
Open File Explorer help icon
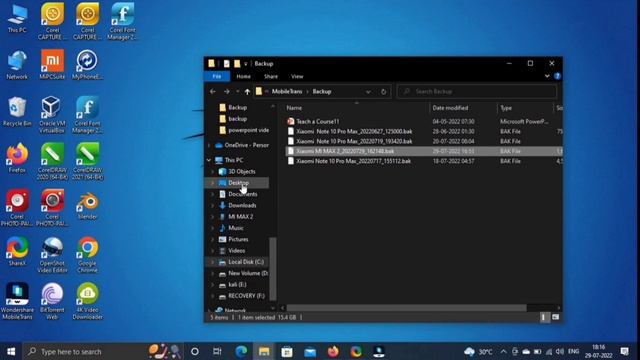pyautogui.click(x=557, y=76)
